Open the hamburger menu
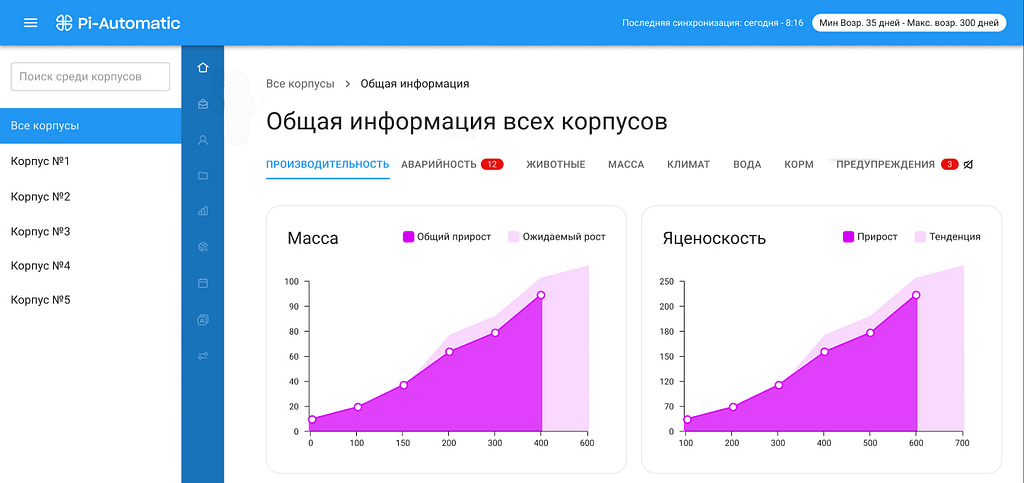 click(x=31, y=23)
